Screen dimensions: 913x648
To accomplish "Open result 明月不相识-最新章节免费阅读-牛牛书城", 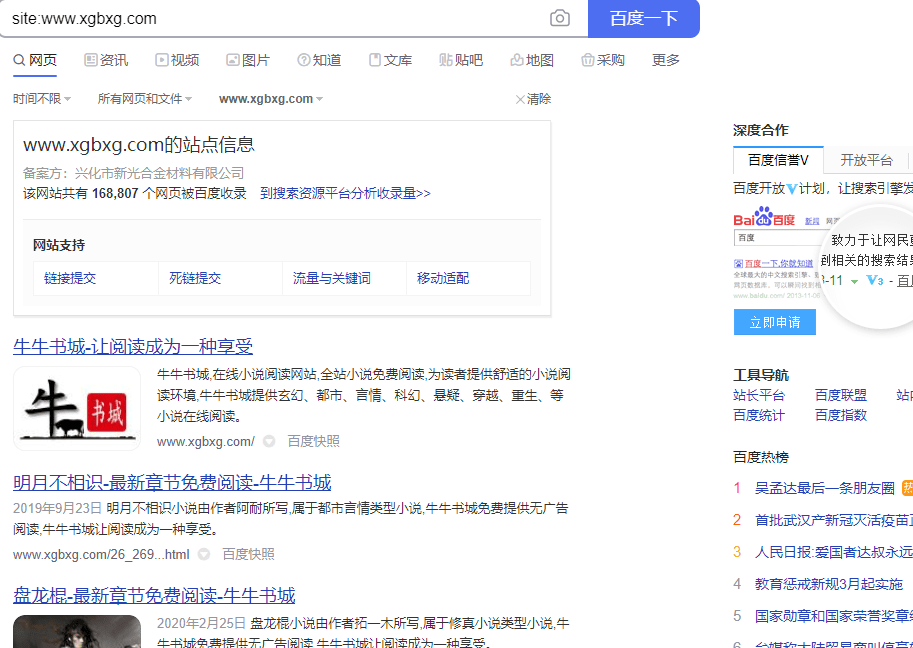I will [172, 483].
